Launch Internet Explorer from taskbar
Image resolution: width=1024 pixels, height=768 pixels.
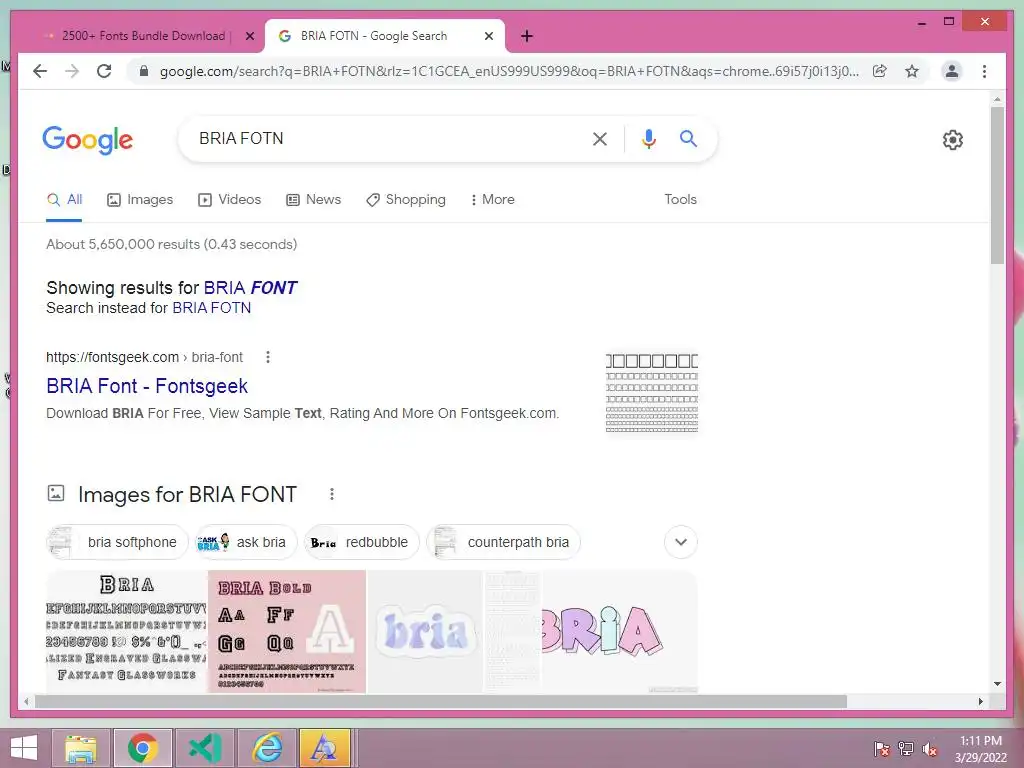click(x=267, y=748)
